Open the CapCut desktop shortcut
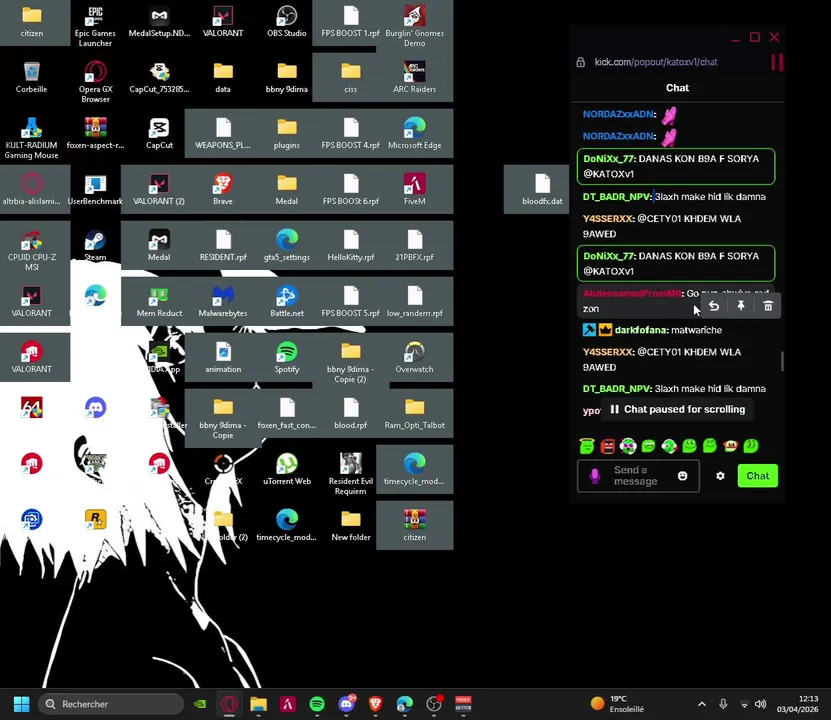This screenshot has width=831, height=720. (x=159, y=133)
